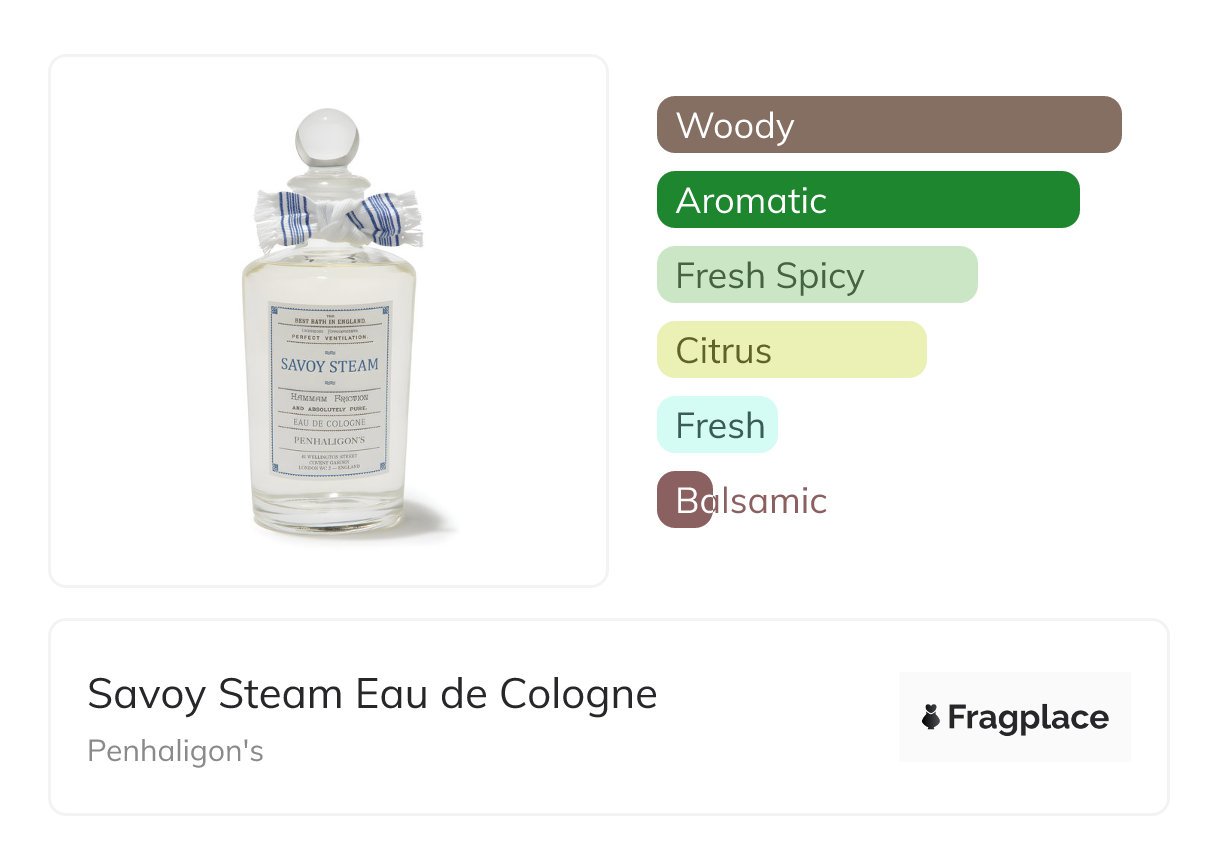Select the green Aromatic accord bar
1218x864 pixels.
(867, 200)
